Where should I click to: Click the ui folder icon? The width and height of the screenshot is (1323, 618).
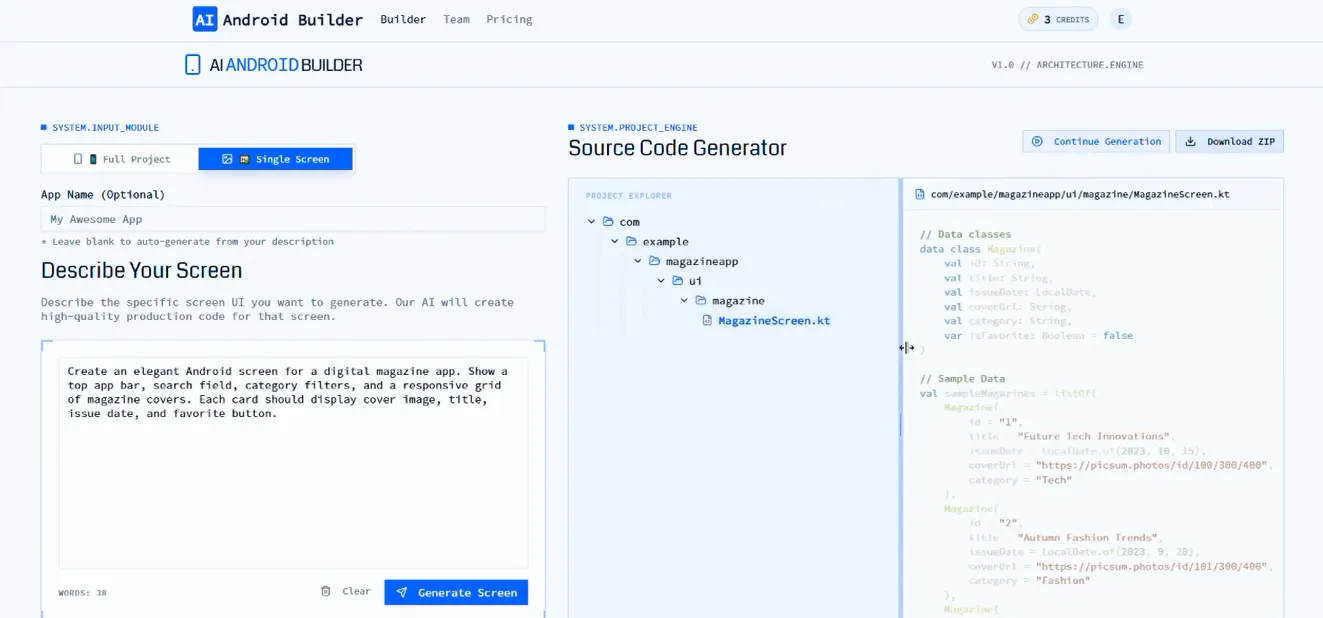point(677,281)
